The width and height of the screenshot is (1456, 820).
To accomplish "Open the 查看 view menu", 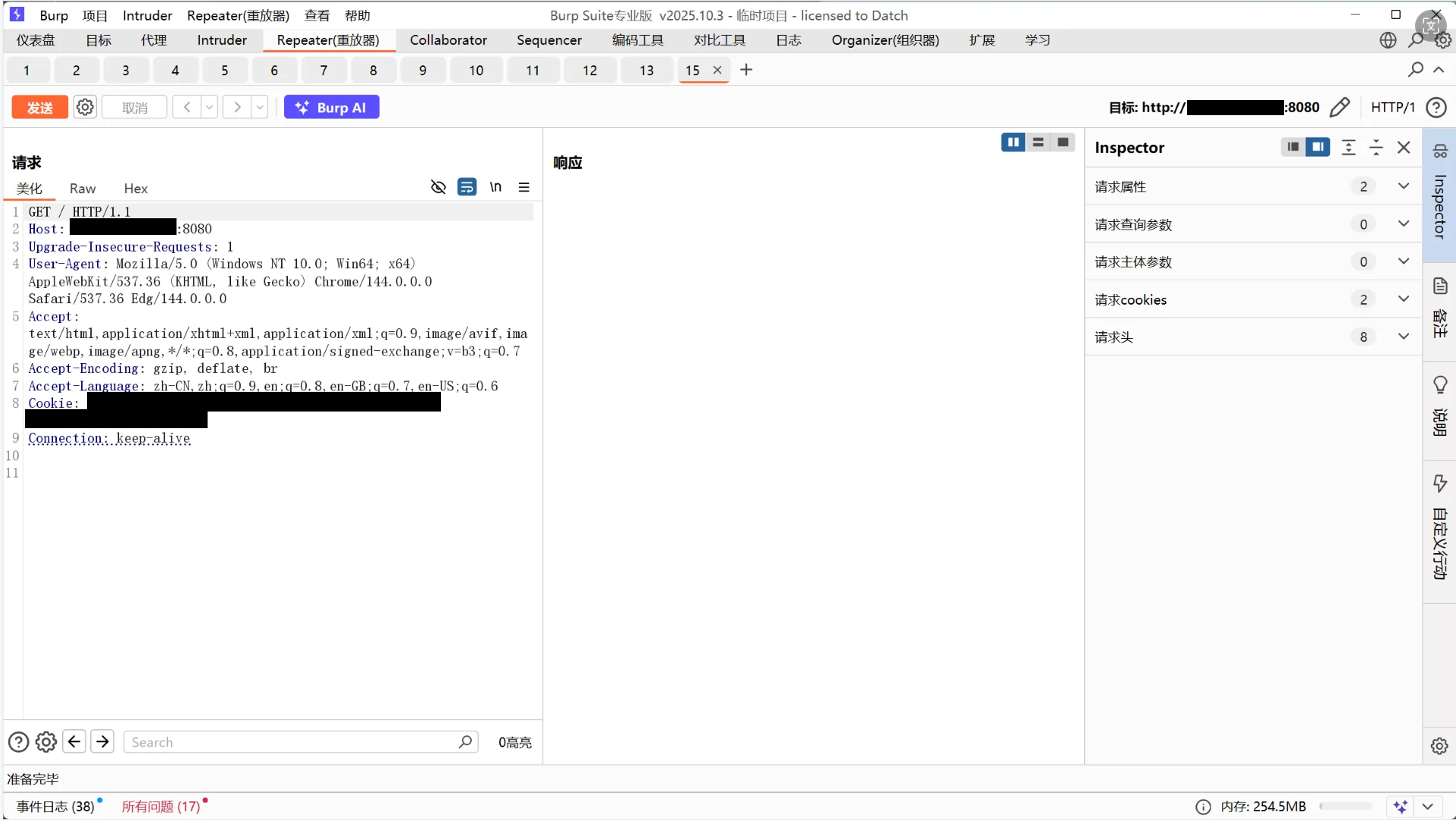I will pos(317,15).
